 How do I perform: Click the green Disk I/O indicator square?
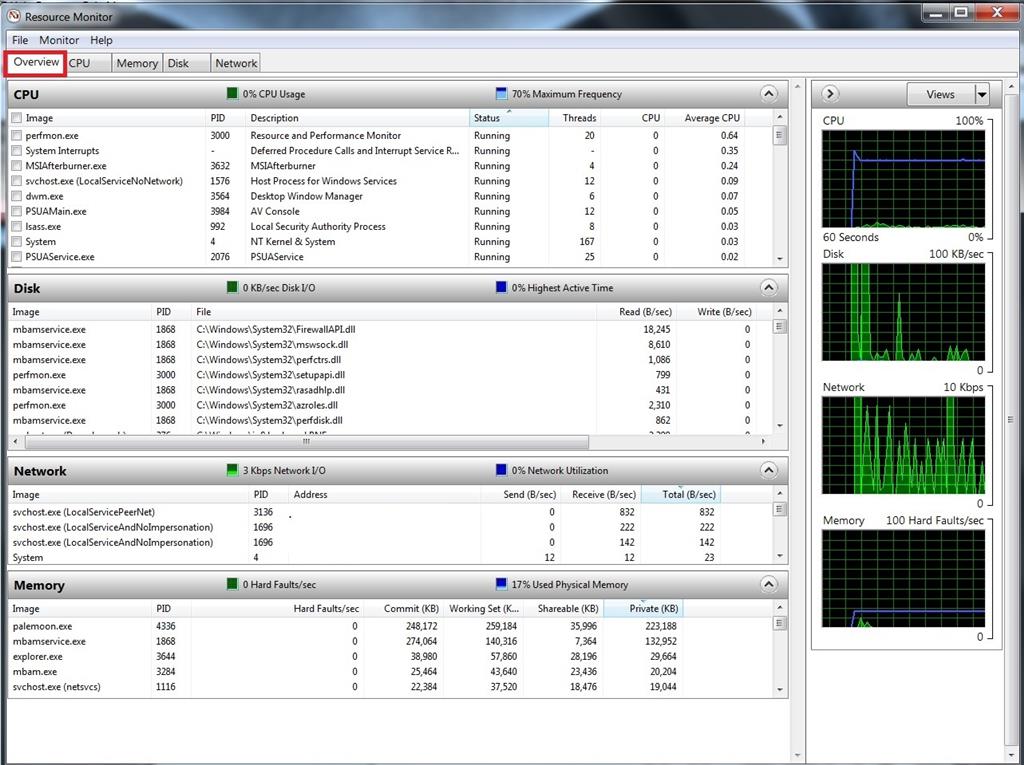coord(232,287)
